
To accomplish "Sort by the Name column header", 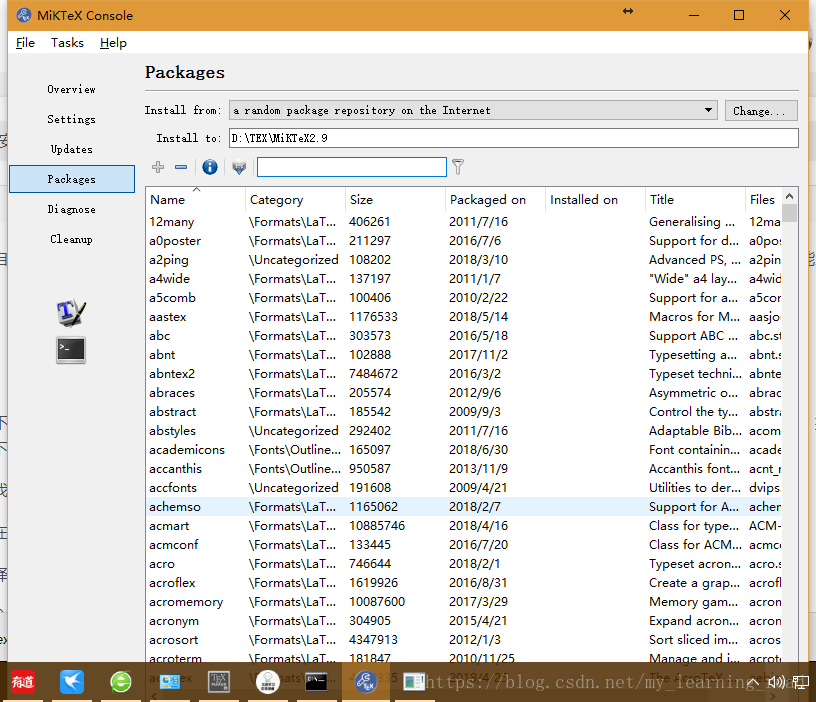I will click(195, 200).
